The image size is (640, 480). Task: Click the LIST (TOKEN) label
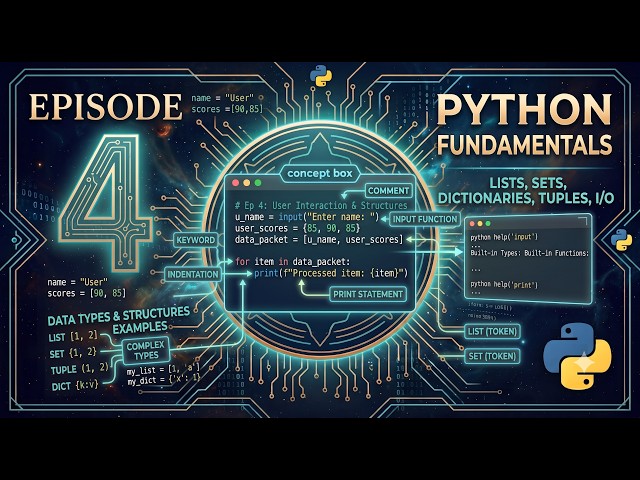click(x=492, y=331)
